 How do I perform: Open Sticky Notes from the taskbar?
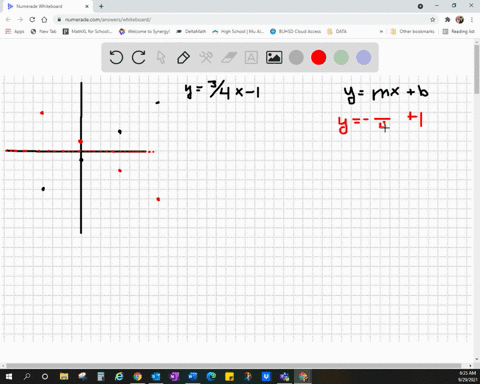click(x=229, y=377)
